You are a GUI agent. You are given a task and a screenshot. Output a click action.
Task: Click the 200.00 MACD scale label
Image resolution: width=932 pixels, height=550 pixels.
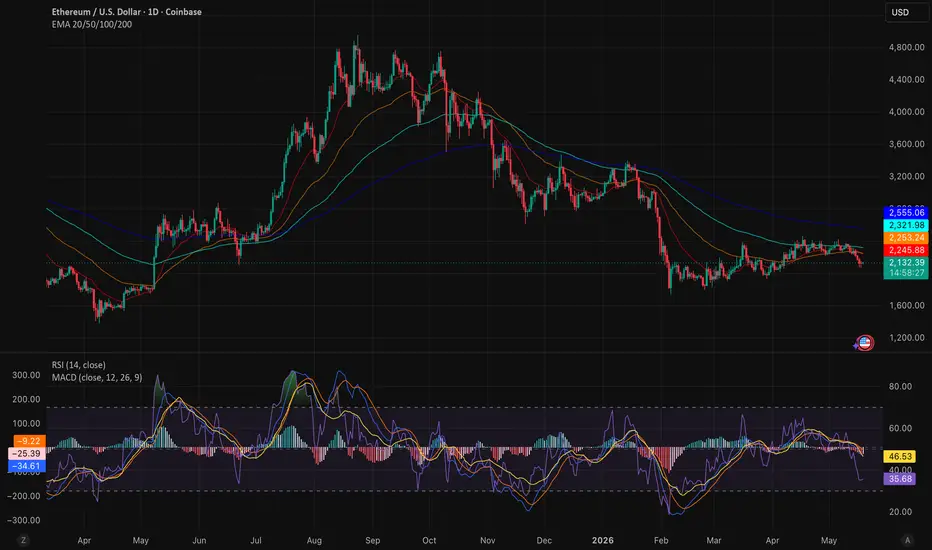[26, 399]
